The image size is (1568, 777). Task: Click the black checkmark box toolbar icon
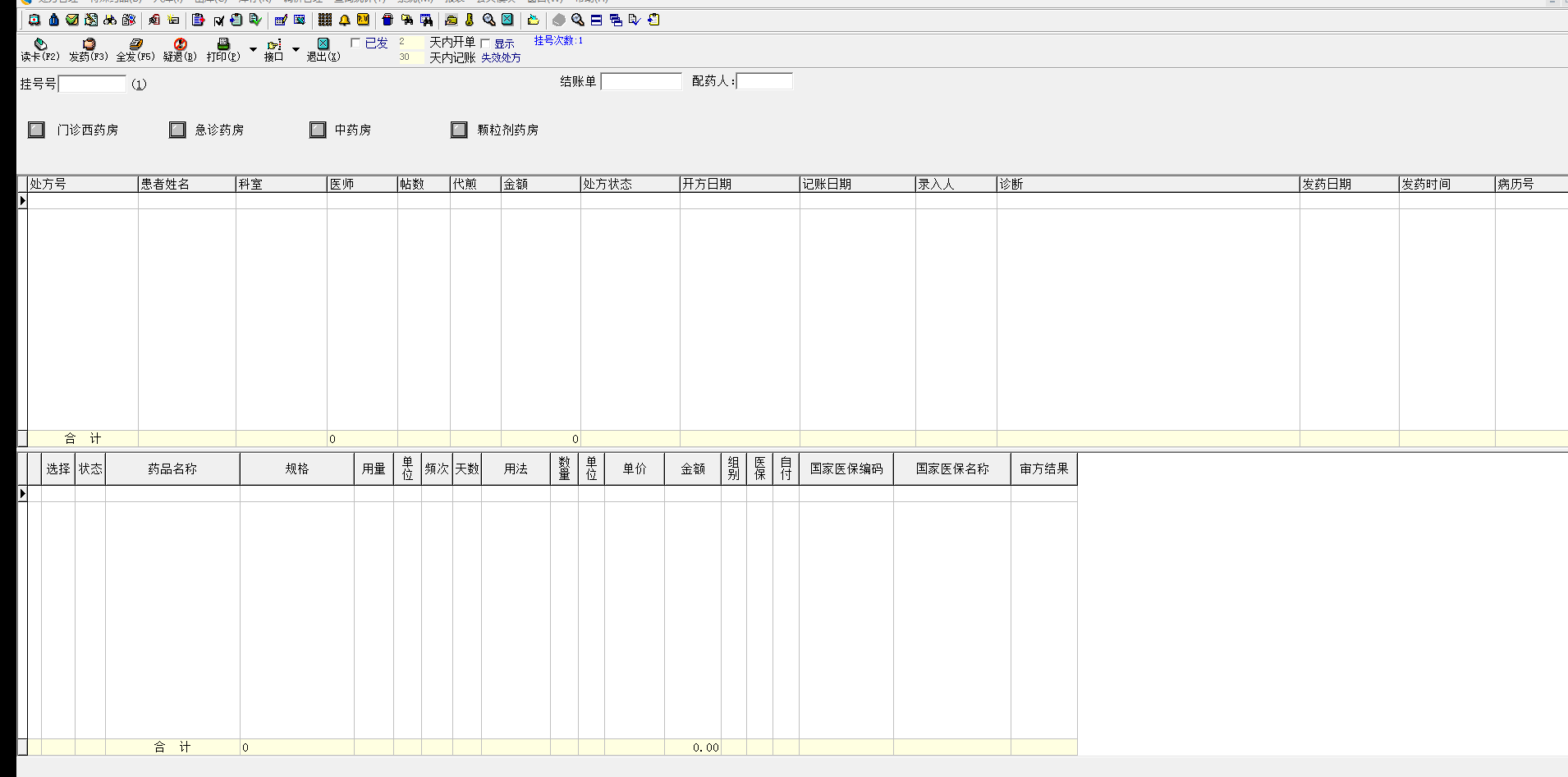[218, 20]
